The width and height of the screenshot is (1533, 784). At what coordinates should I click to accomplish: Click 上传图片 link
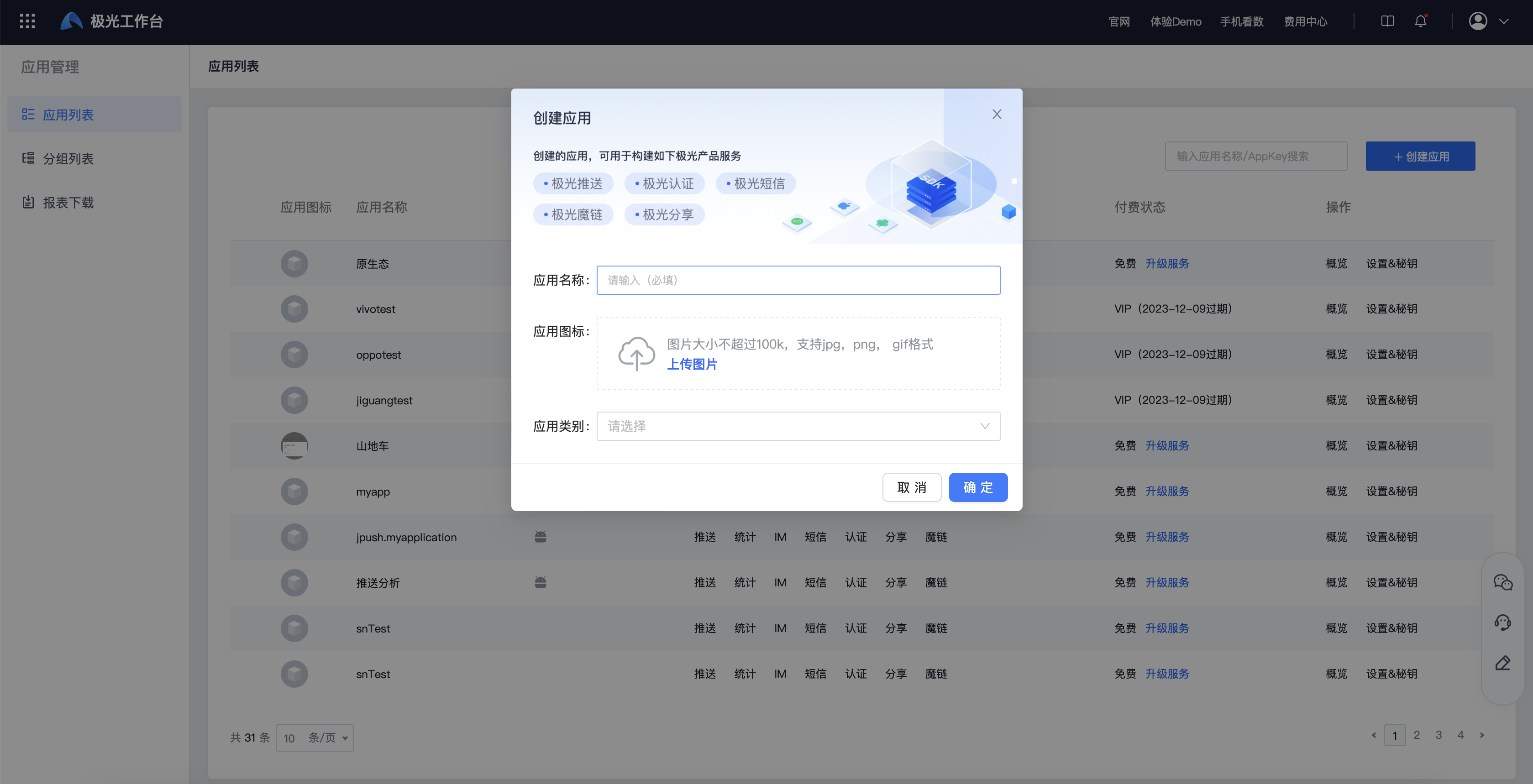click(692, 364)
